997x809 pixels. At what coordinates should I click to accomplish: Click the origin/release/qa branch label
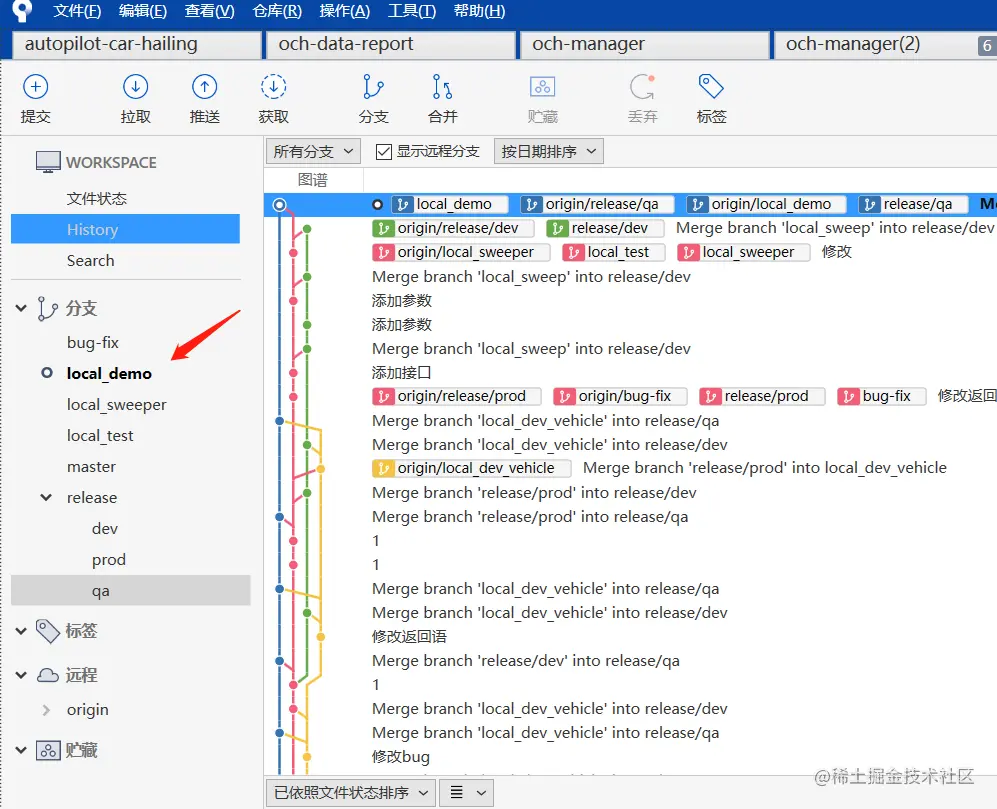click(598, 204)
